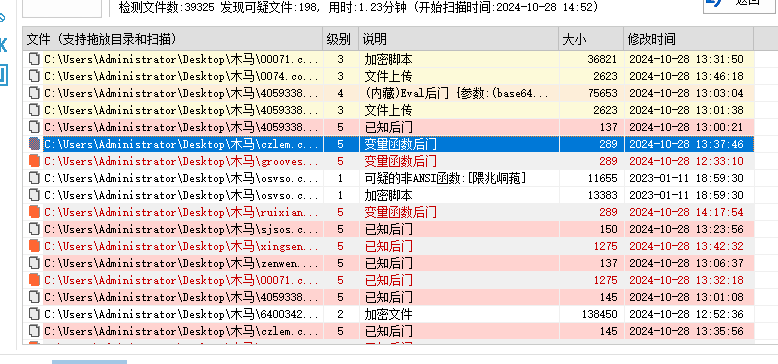Screen dimensions: 778x364
Task: Sort by the 大小 column header
Action: click(591, 39)
